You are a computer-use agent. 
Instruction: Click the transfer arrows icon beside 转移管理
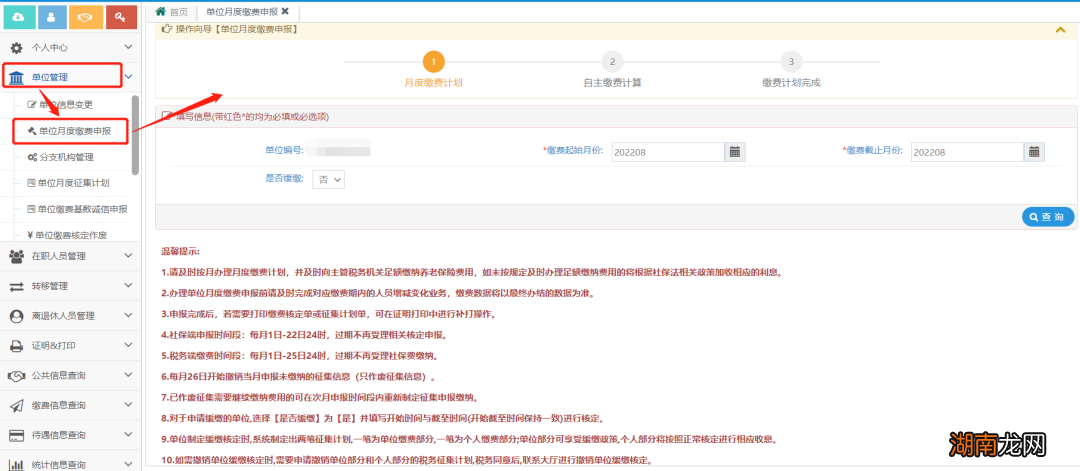(17, 286)
